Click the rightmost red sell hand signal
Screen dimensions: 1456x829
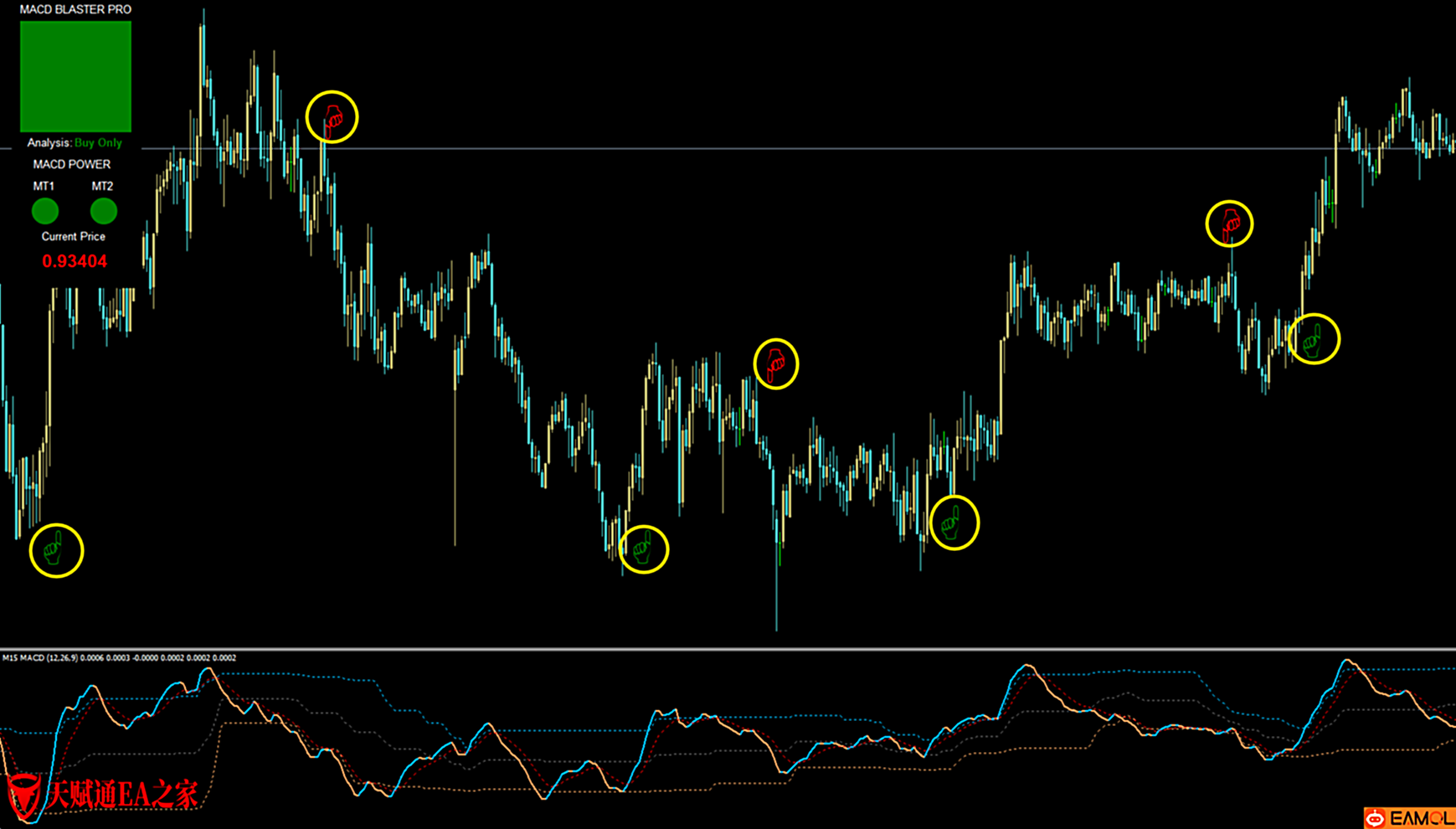tap(1229, 224)
